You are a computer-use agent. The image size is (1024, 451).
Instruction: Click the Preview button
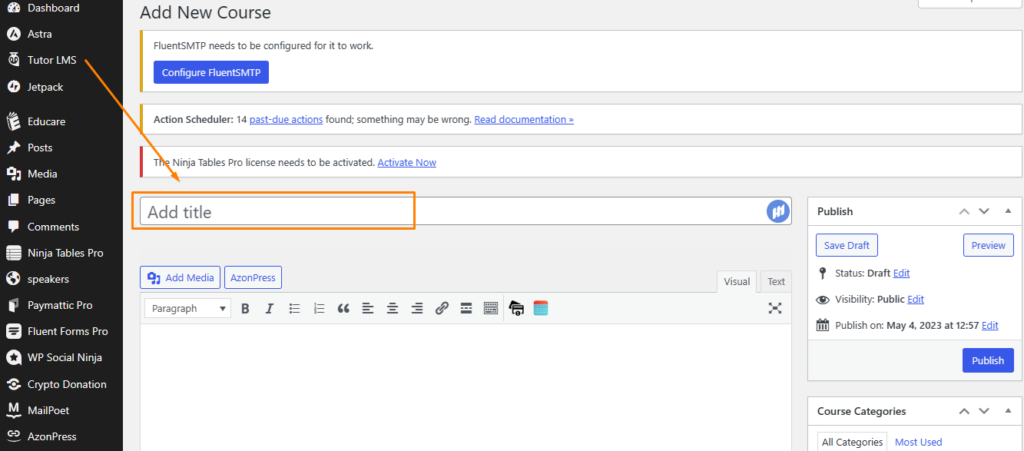(x=988, y=245)
